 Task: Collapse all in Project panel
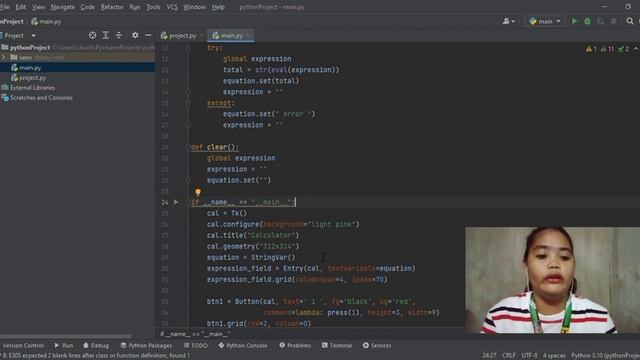pyautogui.click(x=118, y=36)
